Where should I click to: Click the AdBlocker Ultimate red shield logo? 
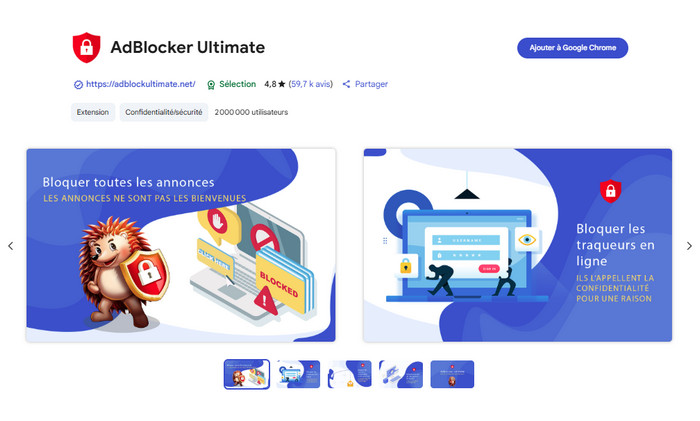pos(86,47)
